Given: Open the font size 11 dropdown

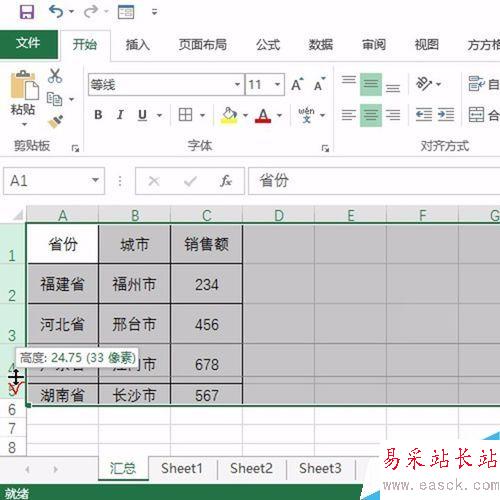Looking at the screenshot, I should pyautogui.click(x=277, y=85).
